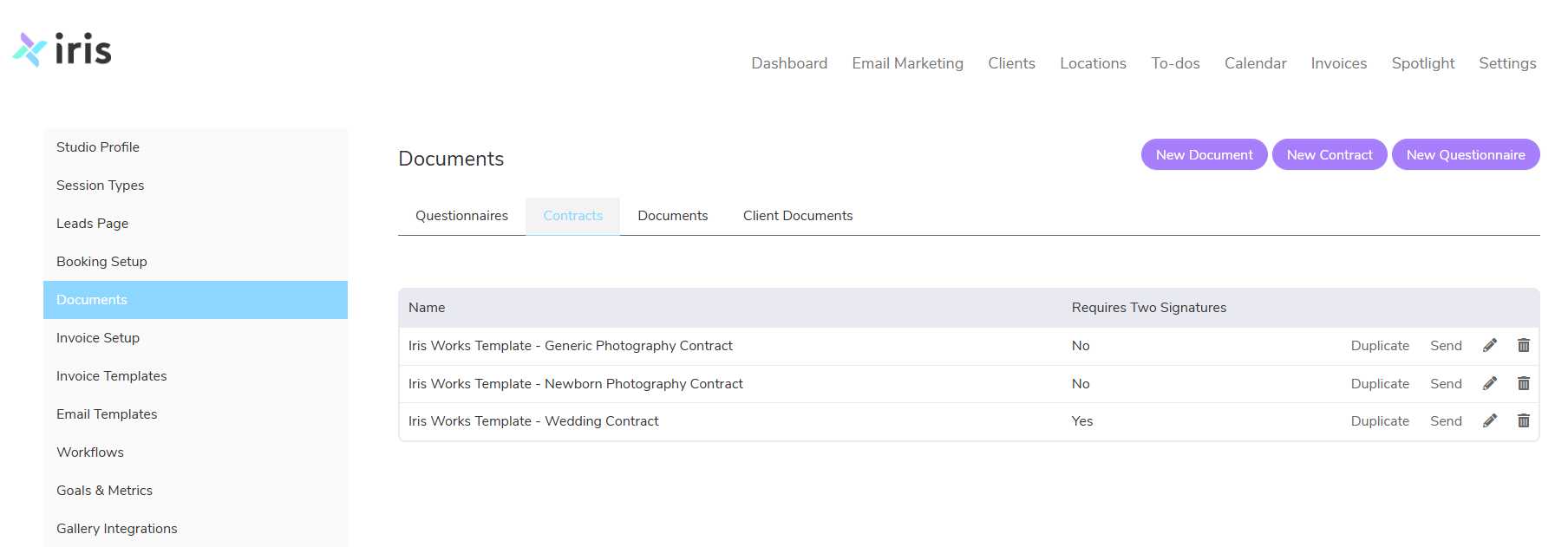
Task: Click the Iris logo icon
Action: [x=29, y=49]
